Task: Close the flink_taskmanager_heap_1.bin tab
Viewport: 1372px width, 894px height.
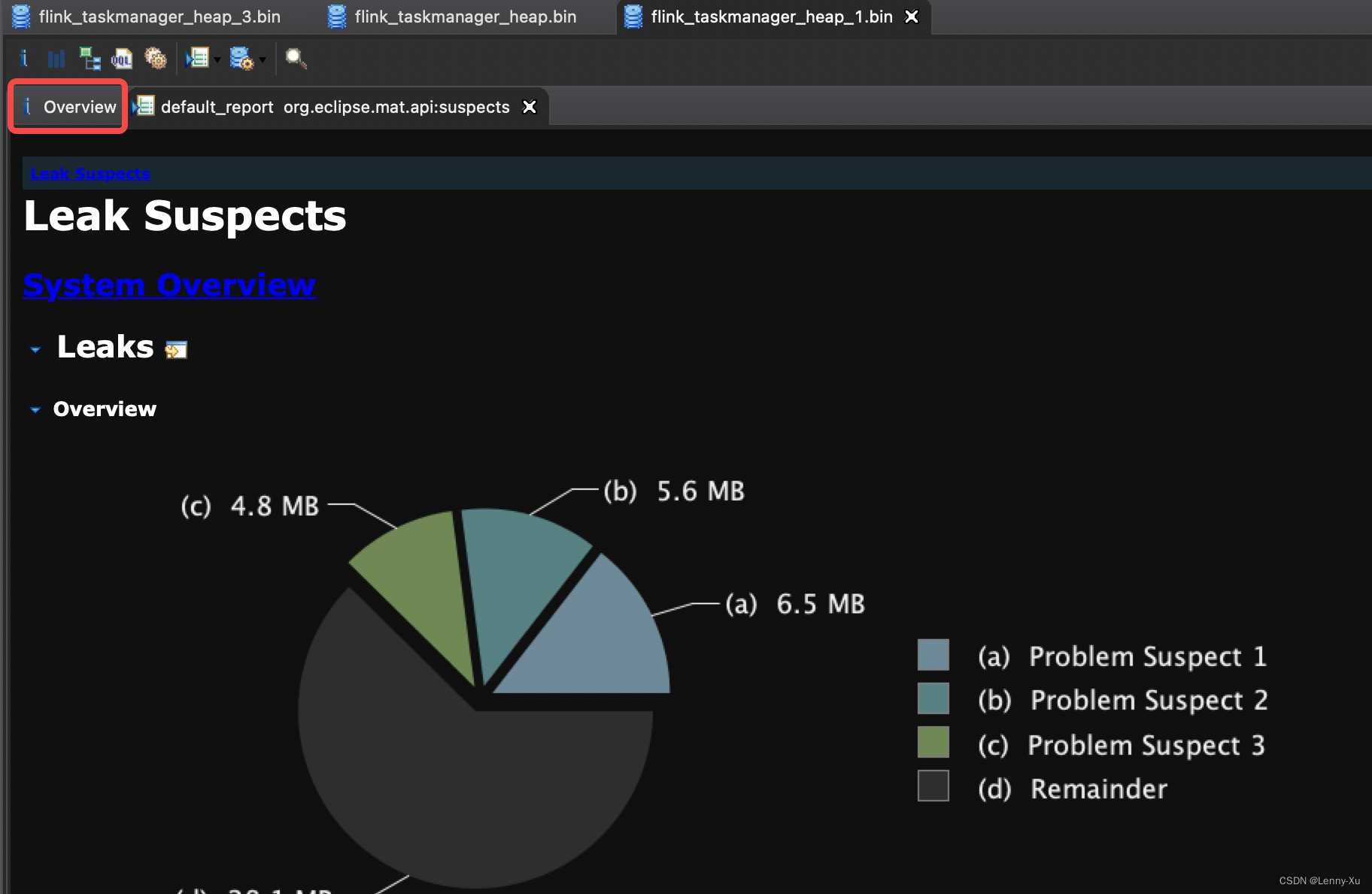Action: (912, 17)
